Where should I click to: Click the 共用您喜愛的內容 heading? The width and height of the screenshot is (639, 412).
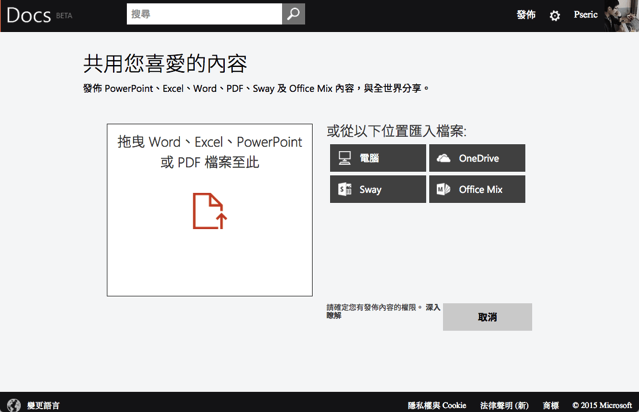coord(165,64)
